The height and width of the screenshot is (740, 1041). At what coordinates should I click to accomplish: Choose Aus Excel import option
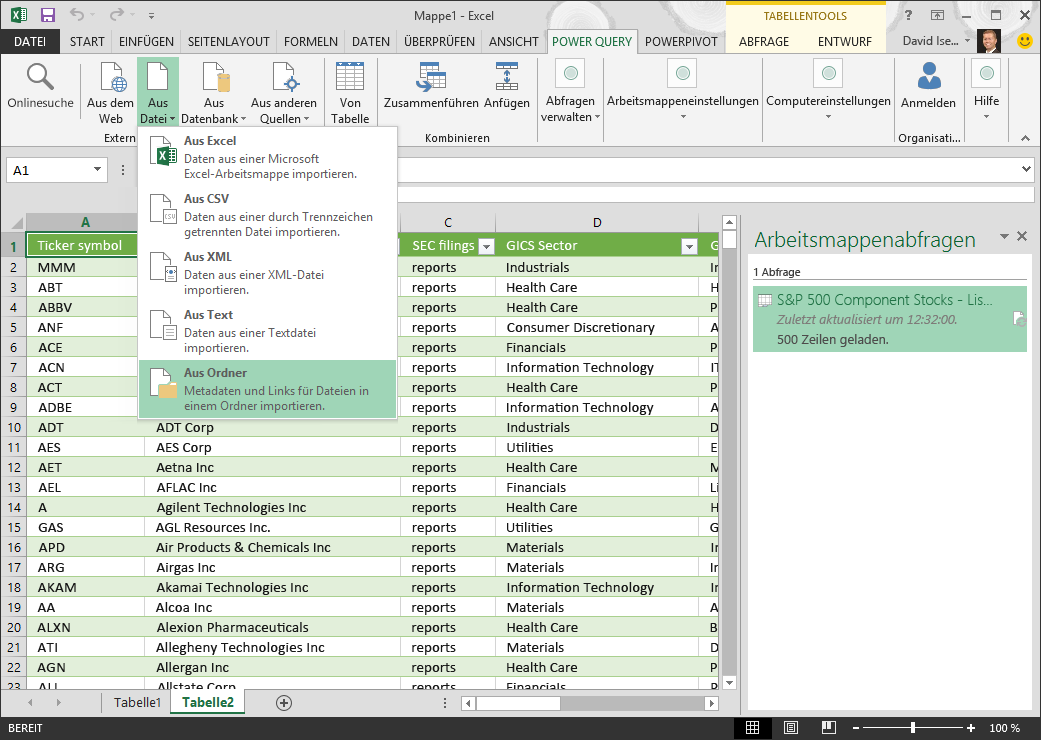pyautogui.click(x=268, y=157)
